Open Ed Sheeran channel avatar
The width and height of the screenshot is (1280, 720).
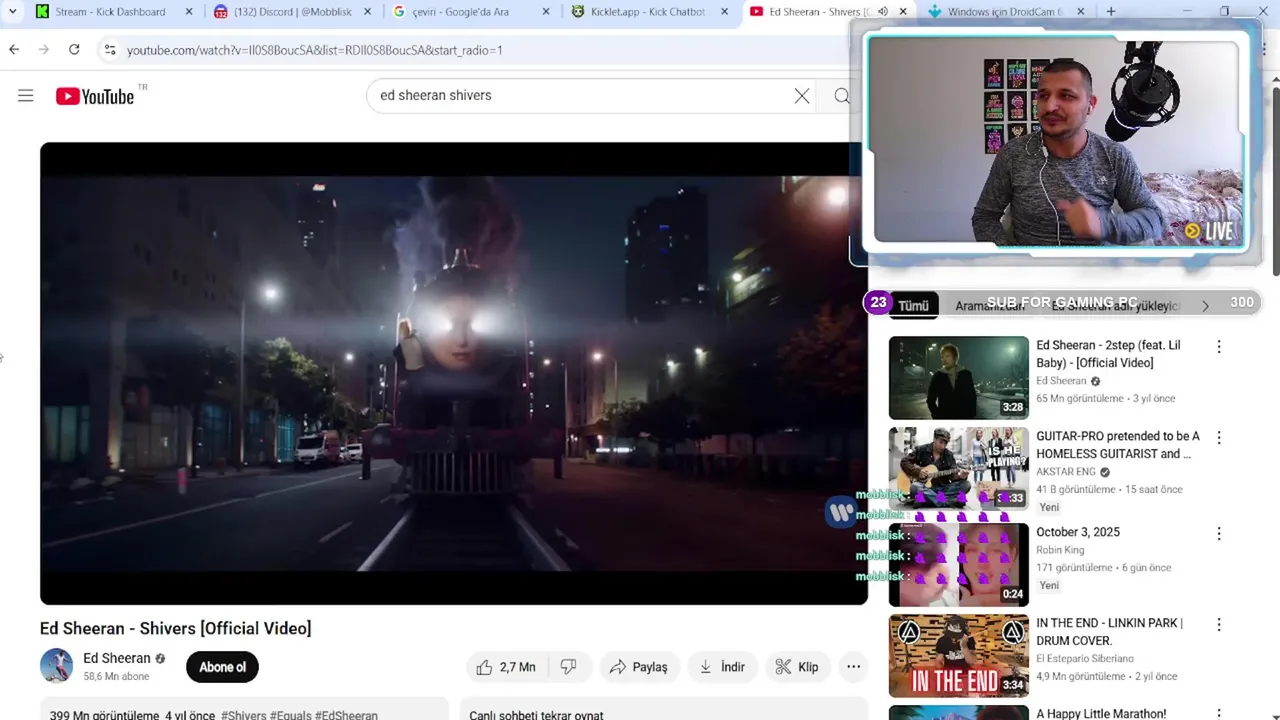[x=56, y=666]
